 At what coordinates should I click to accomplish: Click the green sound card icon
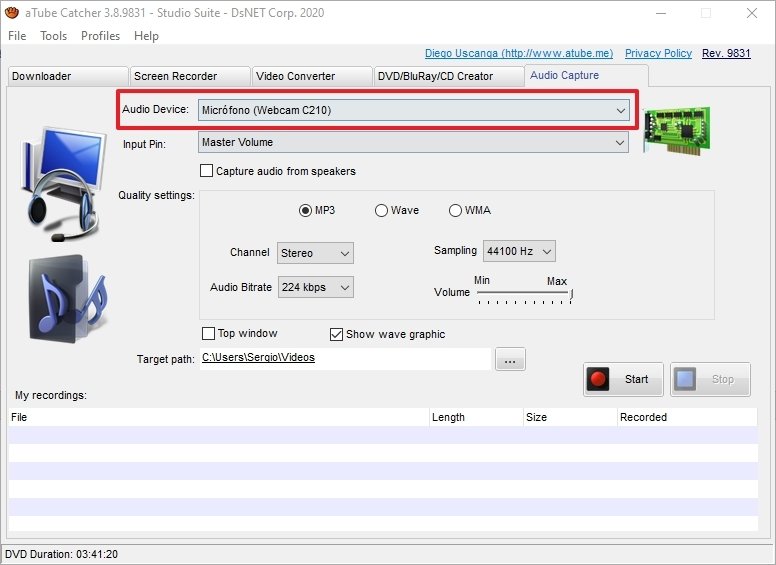[x=677, y=130]
